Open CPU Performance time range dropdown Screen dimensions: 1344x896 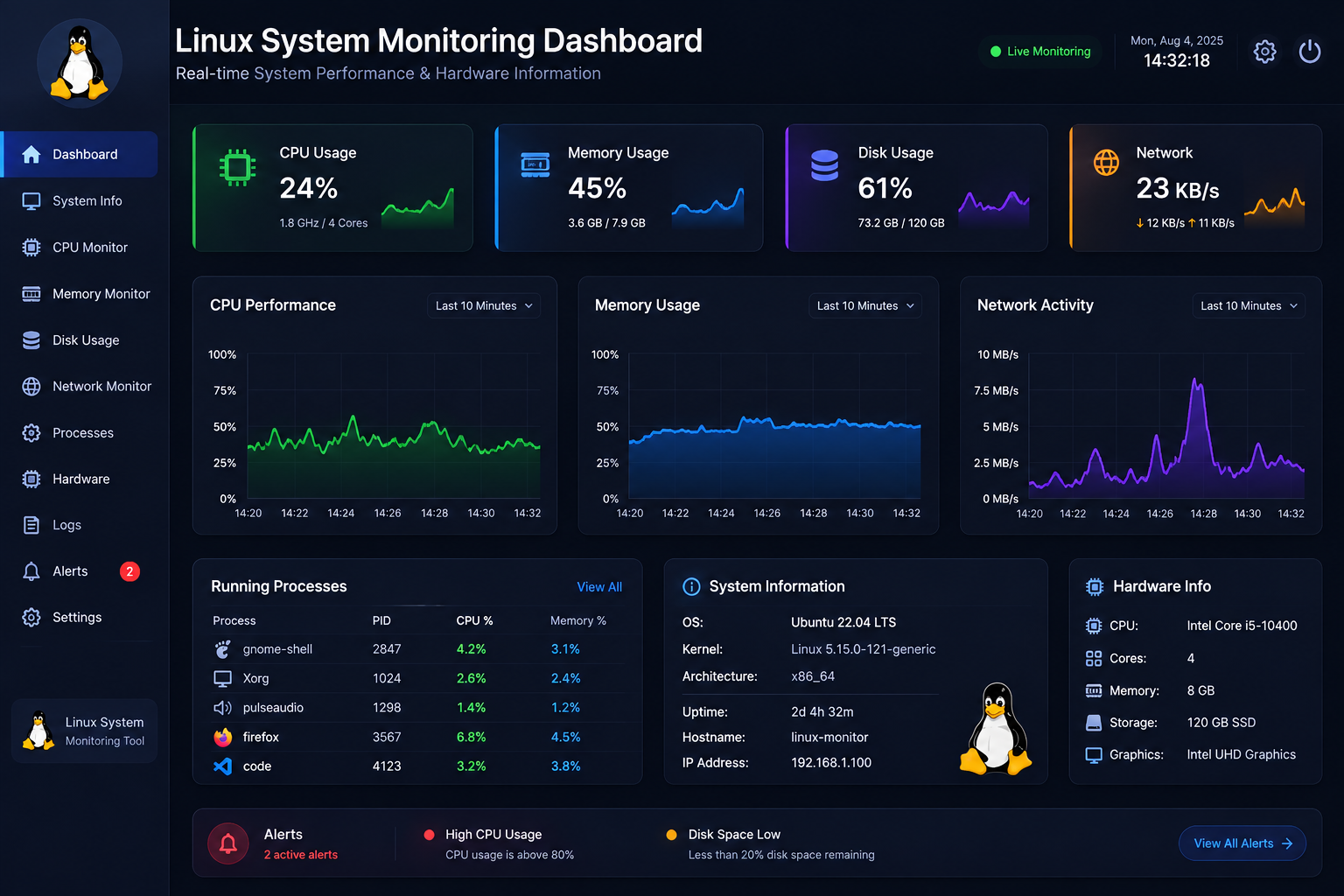tap(484, 305)
